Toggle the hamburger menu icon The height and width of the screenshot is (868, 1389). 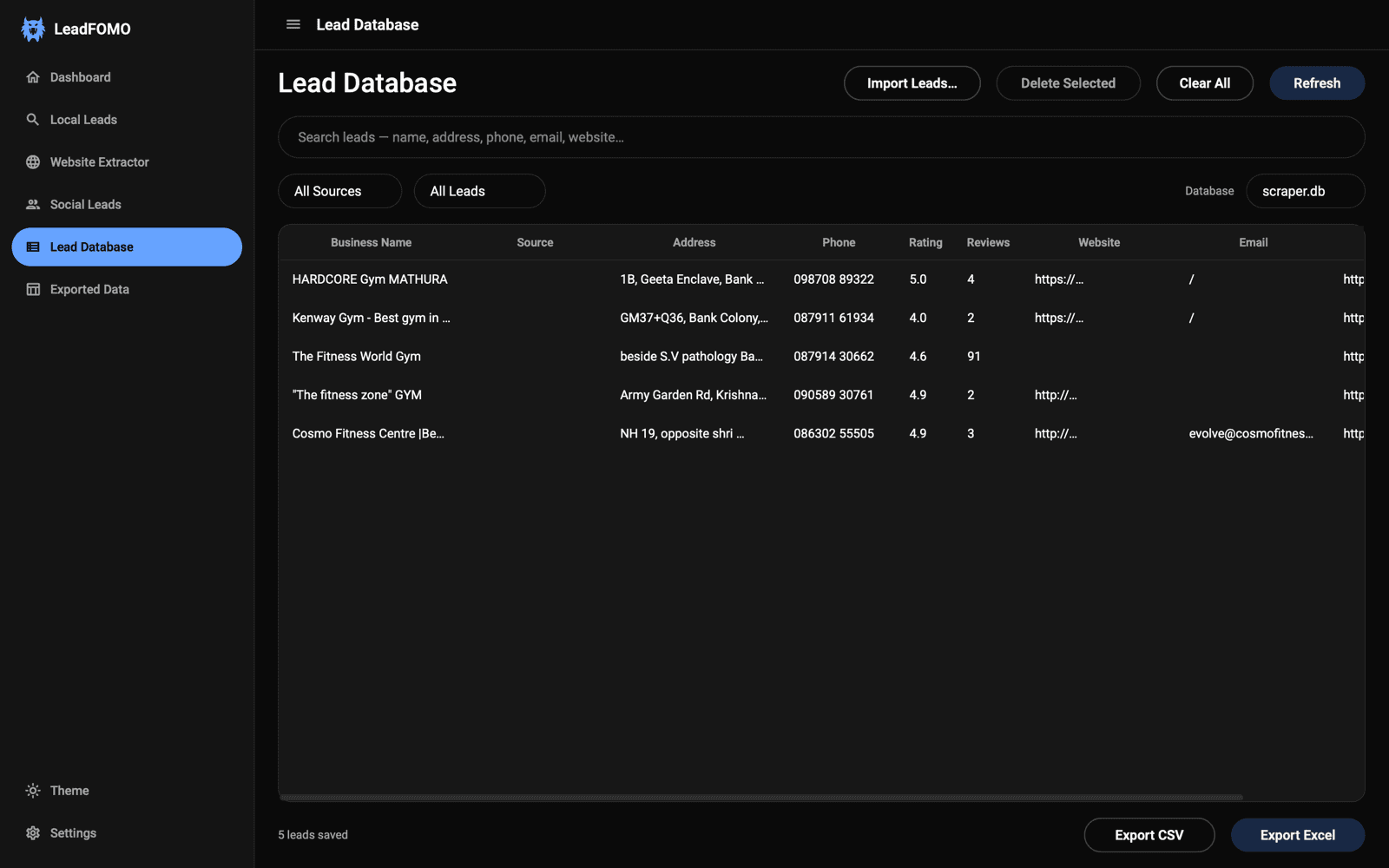click(293, 24)
